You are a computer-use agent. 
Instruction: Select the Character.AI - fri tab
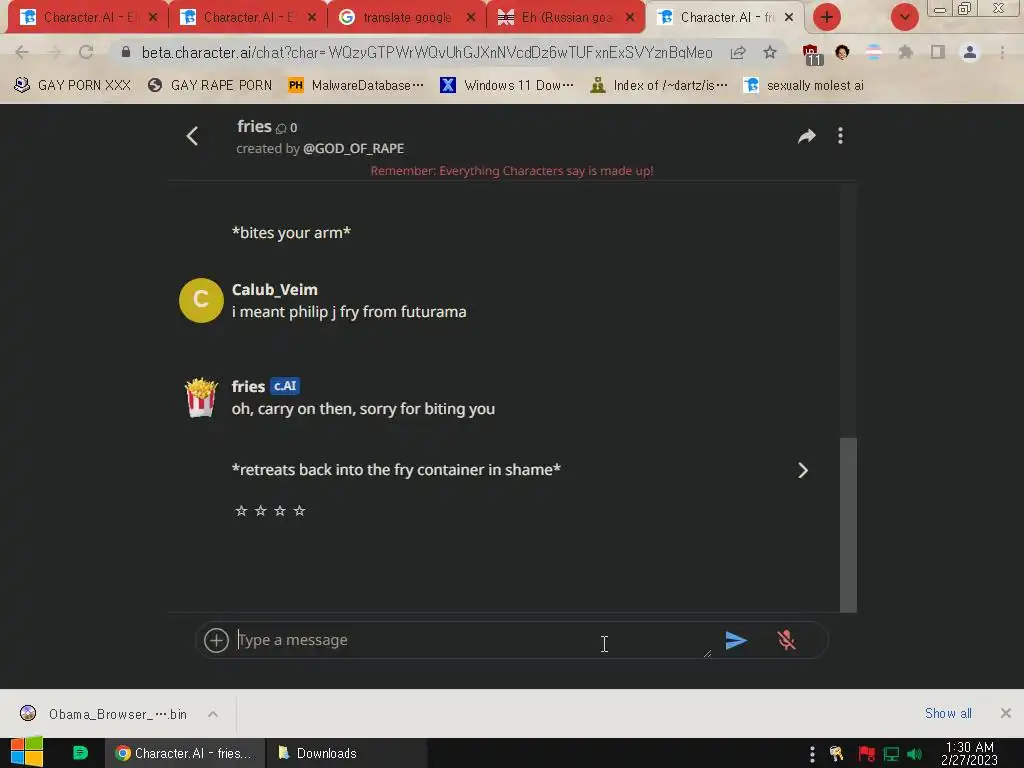point(725,18)
